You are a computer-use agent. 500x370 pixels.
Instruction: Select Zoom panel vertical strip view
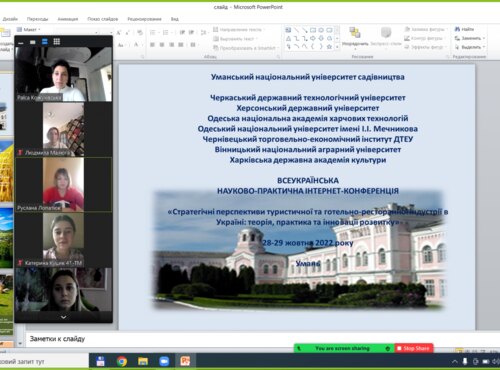click(45, 42)
